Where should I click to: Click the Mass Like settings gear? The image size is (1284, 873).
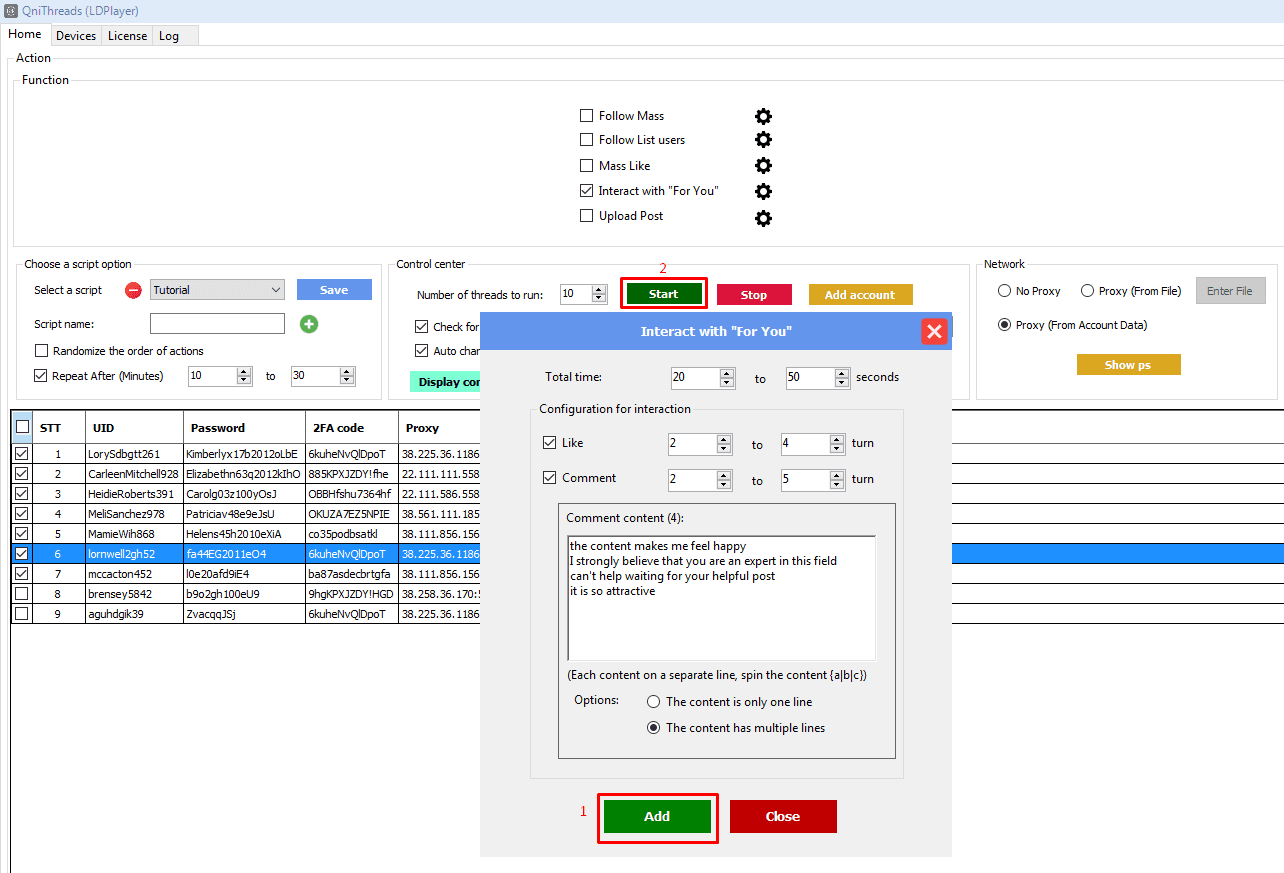point(763,166)
